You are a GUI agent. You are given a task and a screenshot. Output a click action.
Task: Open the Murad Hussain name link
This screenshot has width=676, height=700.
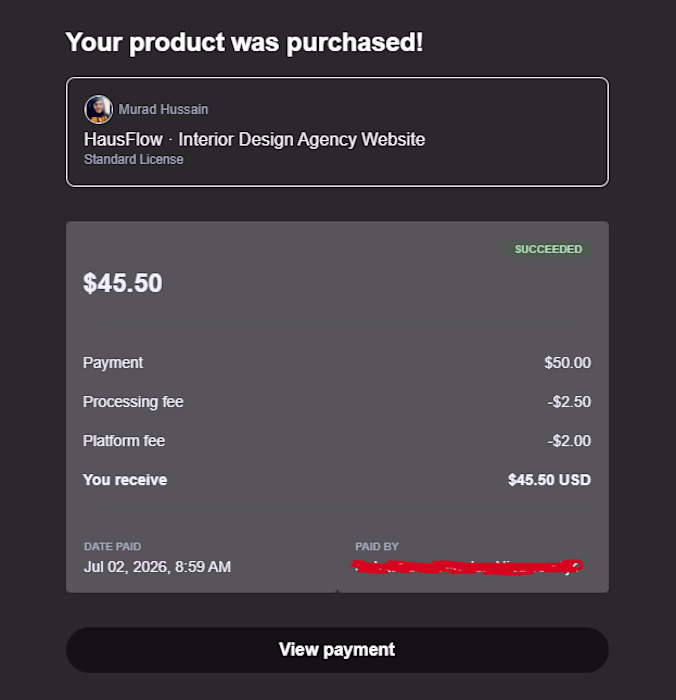[x=163, y=109]
